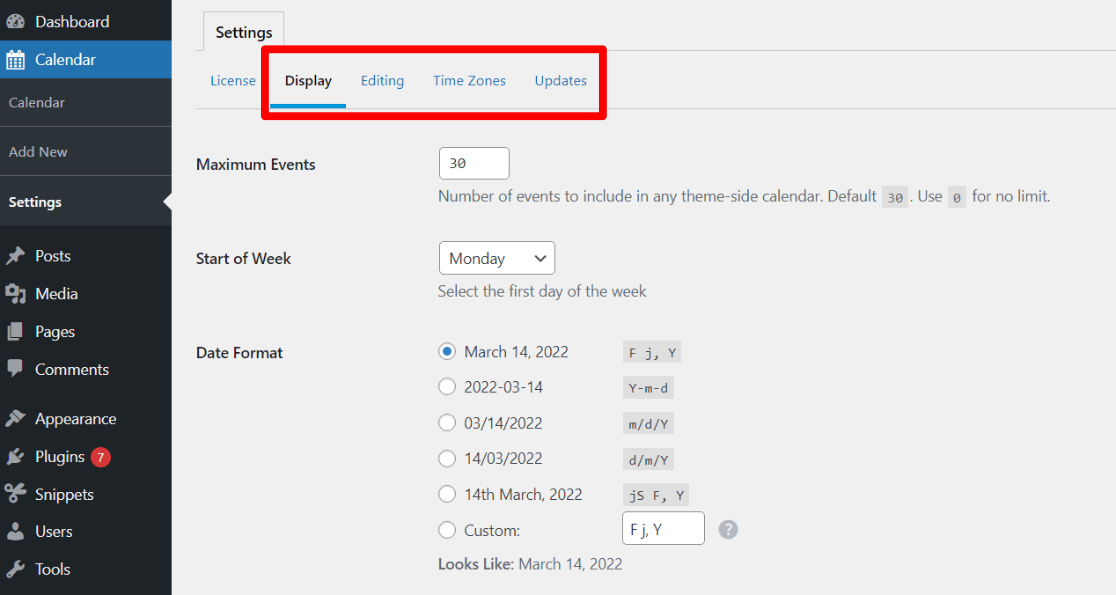Choose the 14th March, 2022 format

(x=447, y=493)
